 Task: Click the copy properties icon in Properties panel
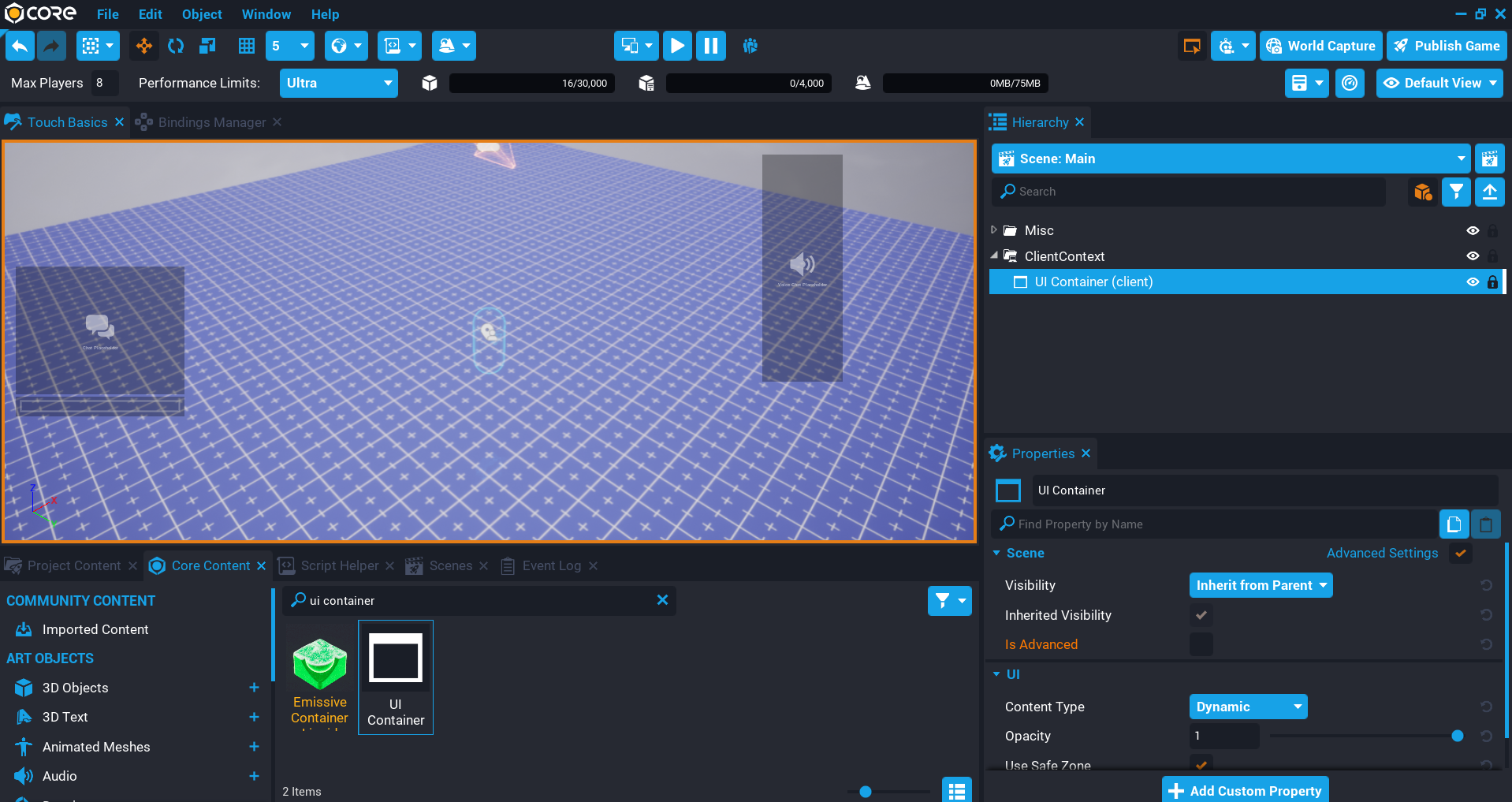point(1454,524)
